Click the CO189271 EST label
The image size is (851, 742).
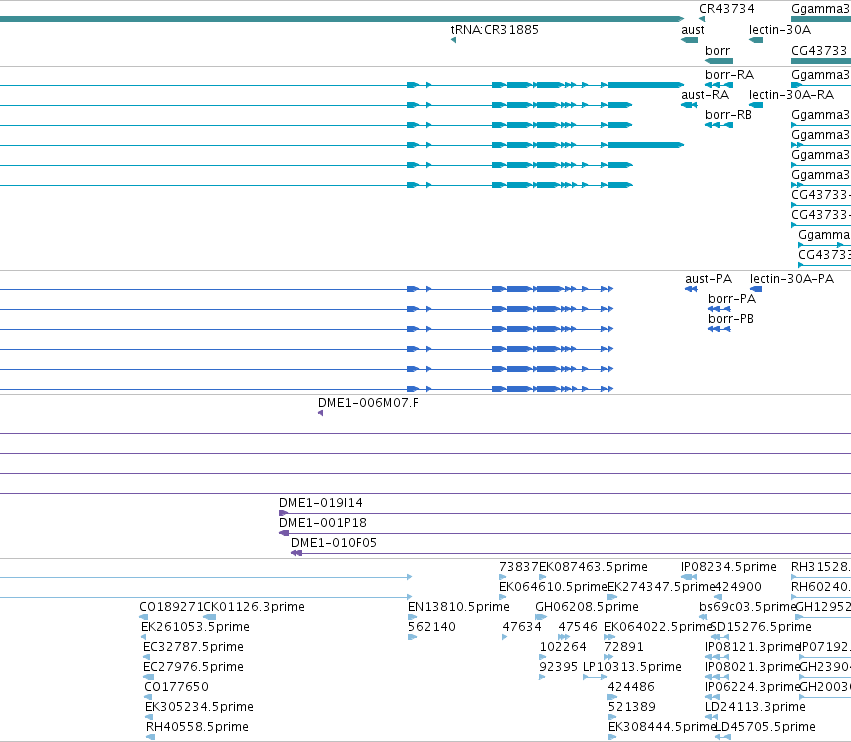[x=171, y=607]
